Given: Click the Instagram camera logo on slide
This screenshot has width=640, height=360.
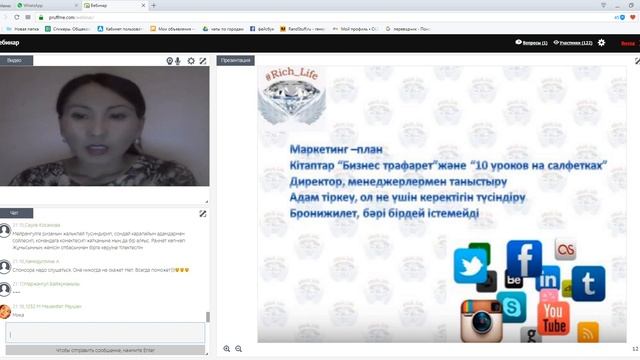Looking at the screenshot, I should pos(481,321).
